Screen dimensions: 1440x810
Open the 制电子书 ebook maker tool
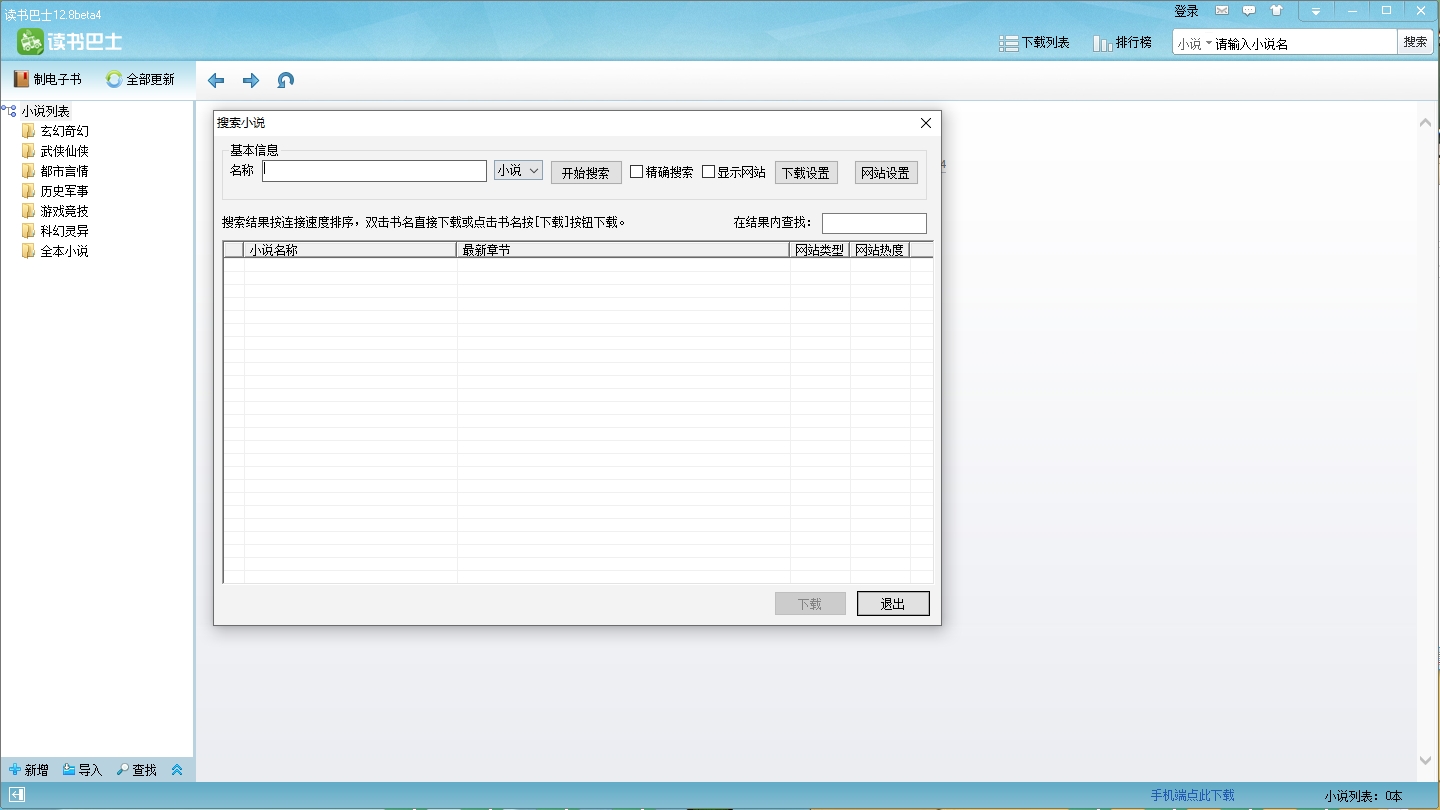click(x=47, y=77)
